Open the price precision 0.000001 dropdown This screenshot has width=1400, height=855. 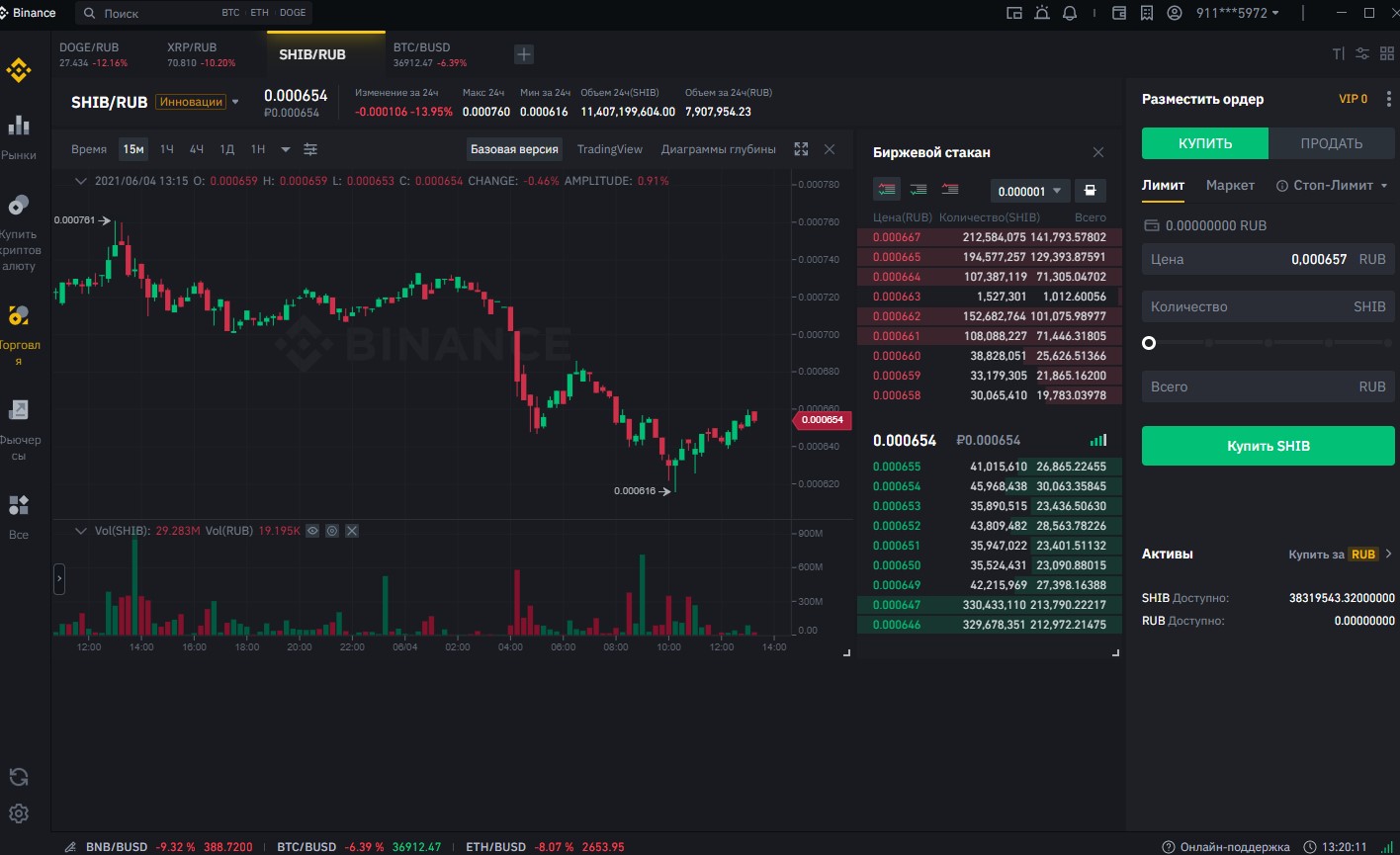[x=1031, y=191]
